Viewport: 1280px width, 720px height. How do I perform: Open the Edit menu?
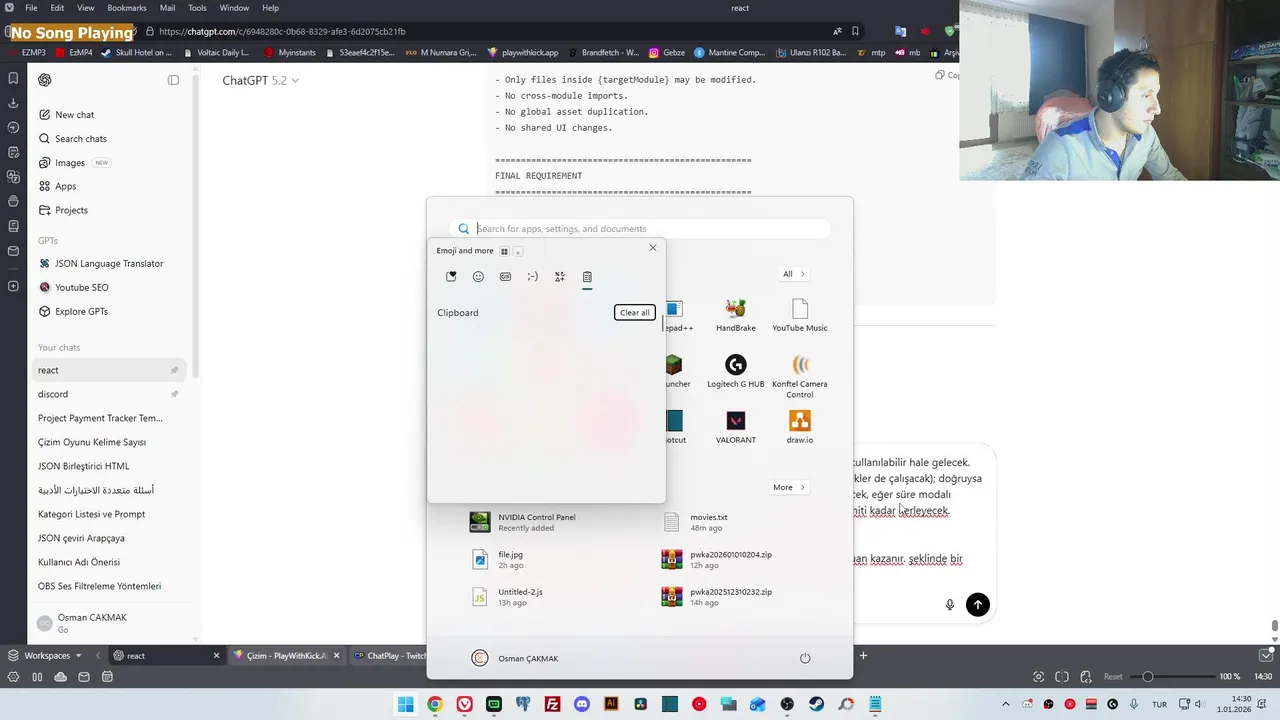click(x=57, y=8)
